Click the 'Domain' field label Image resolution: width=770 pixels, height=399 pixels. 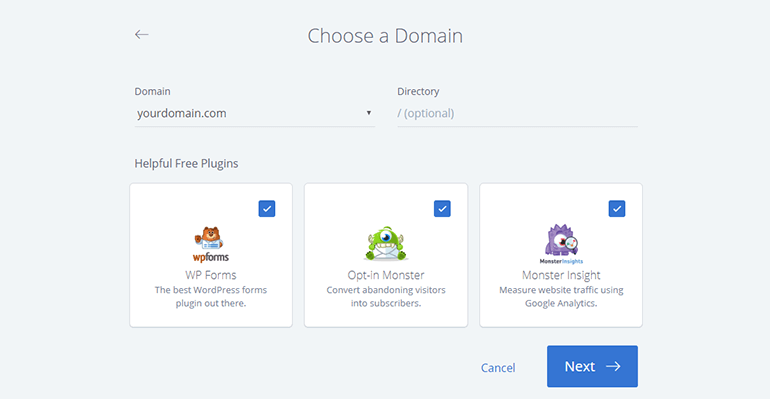click(152, 91)
